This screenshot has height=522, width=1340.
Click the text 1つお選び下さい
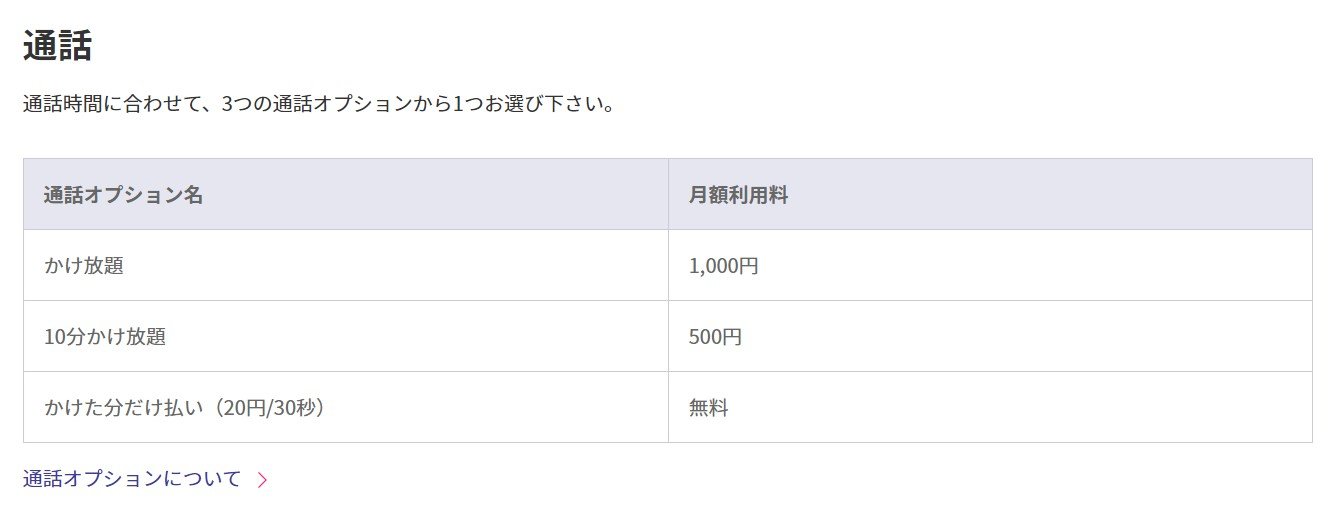(534, 104)
